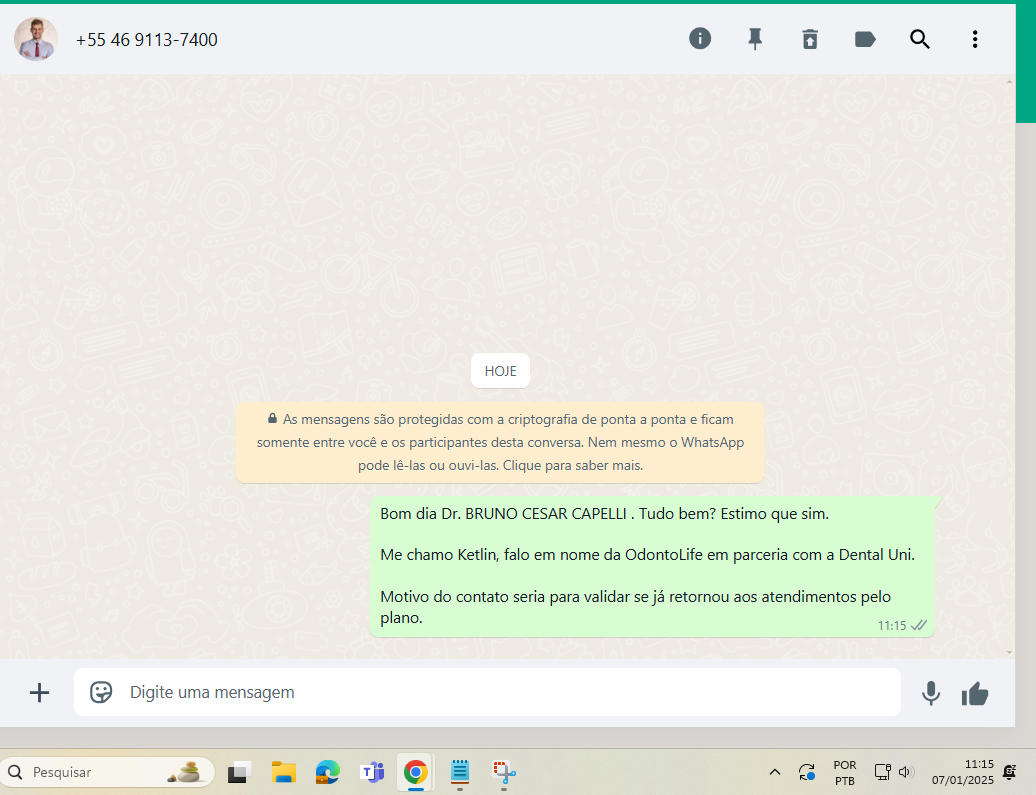
Task: Open contact profile picture
Action: coord(36,39)
